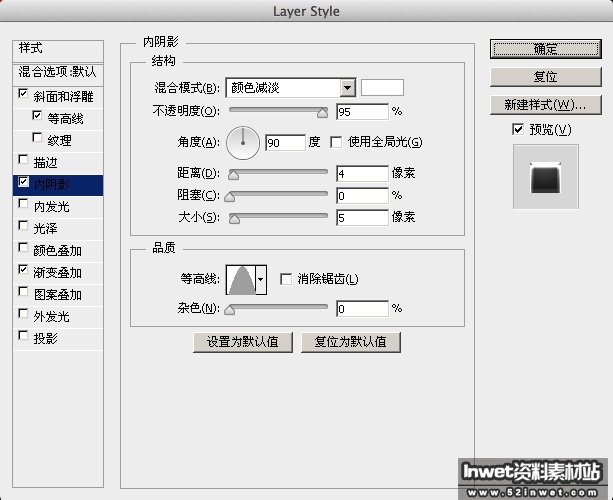The height and width of the screenshot is (500, 613).
Task: Open the contour picker dropdown arrow
Action: (x=261, y=280)
